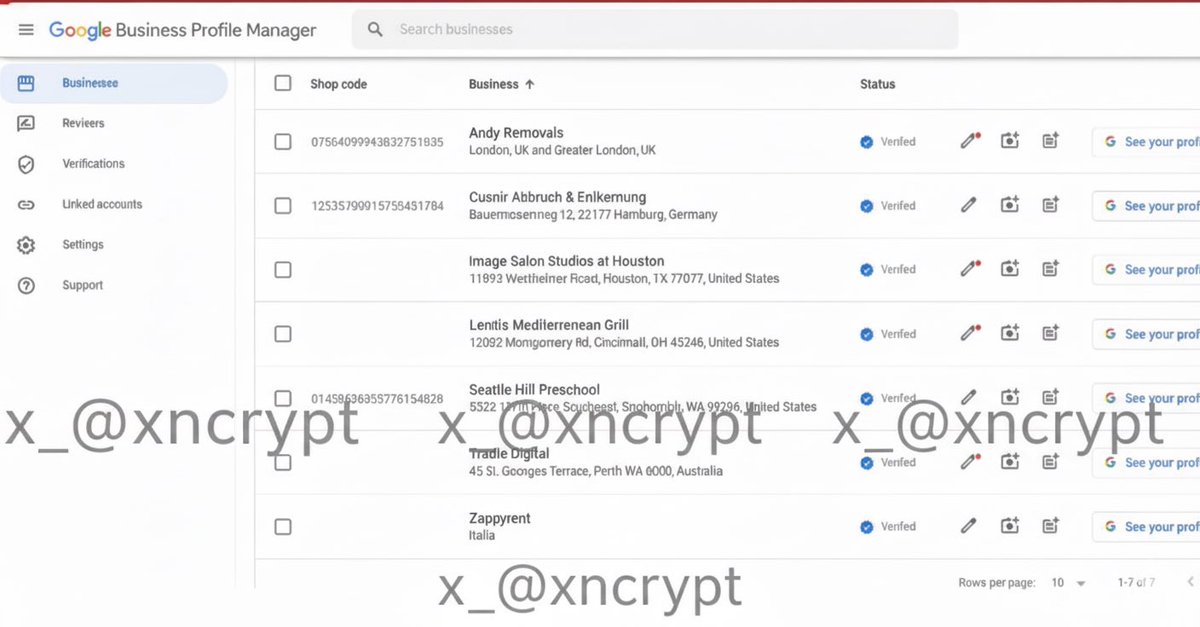Open the Andy Removals business name
1200x627 pixels.
516,133
